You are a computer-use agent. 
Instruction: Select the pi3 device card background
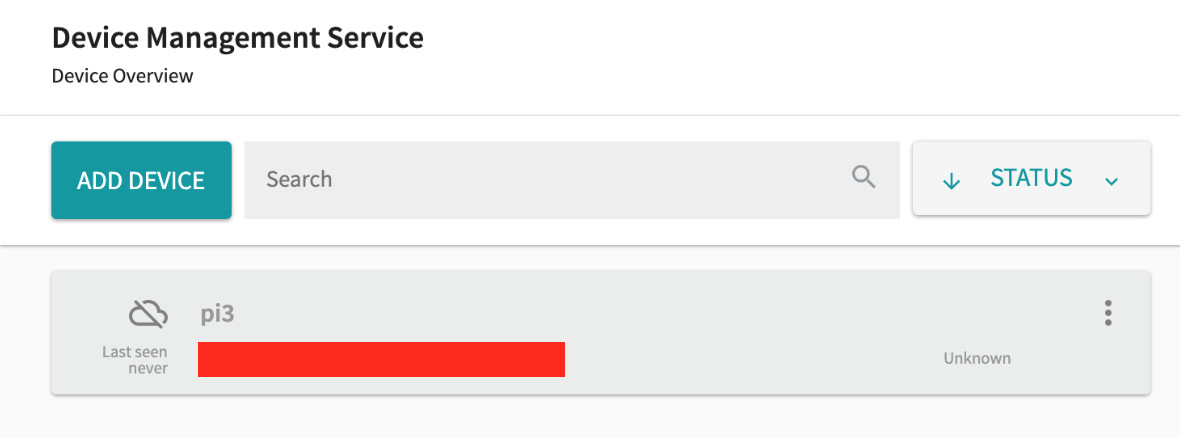[x=601, y=332]
